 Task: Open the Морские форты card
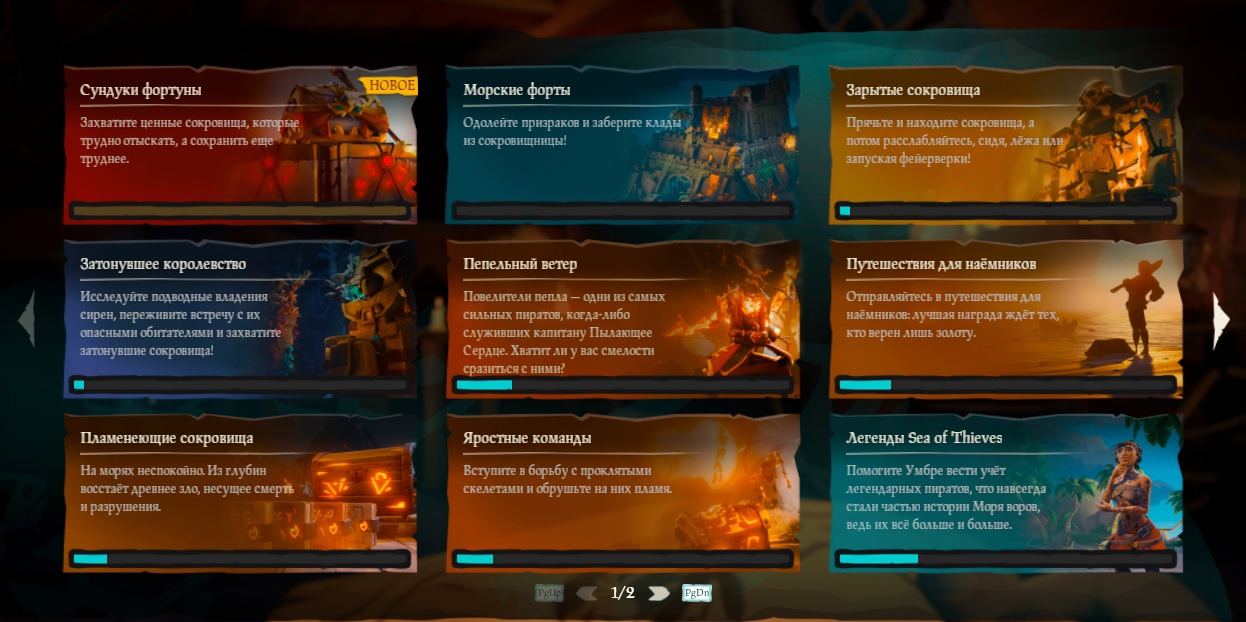pyautogui.click(x=622, y=145)
